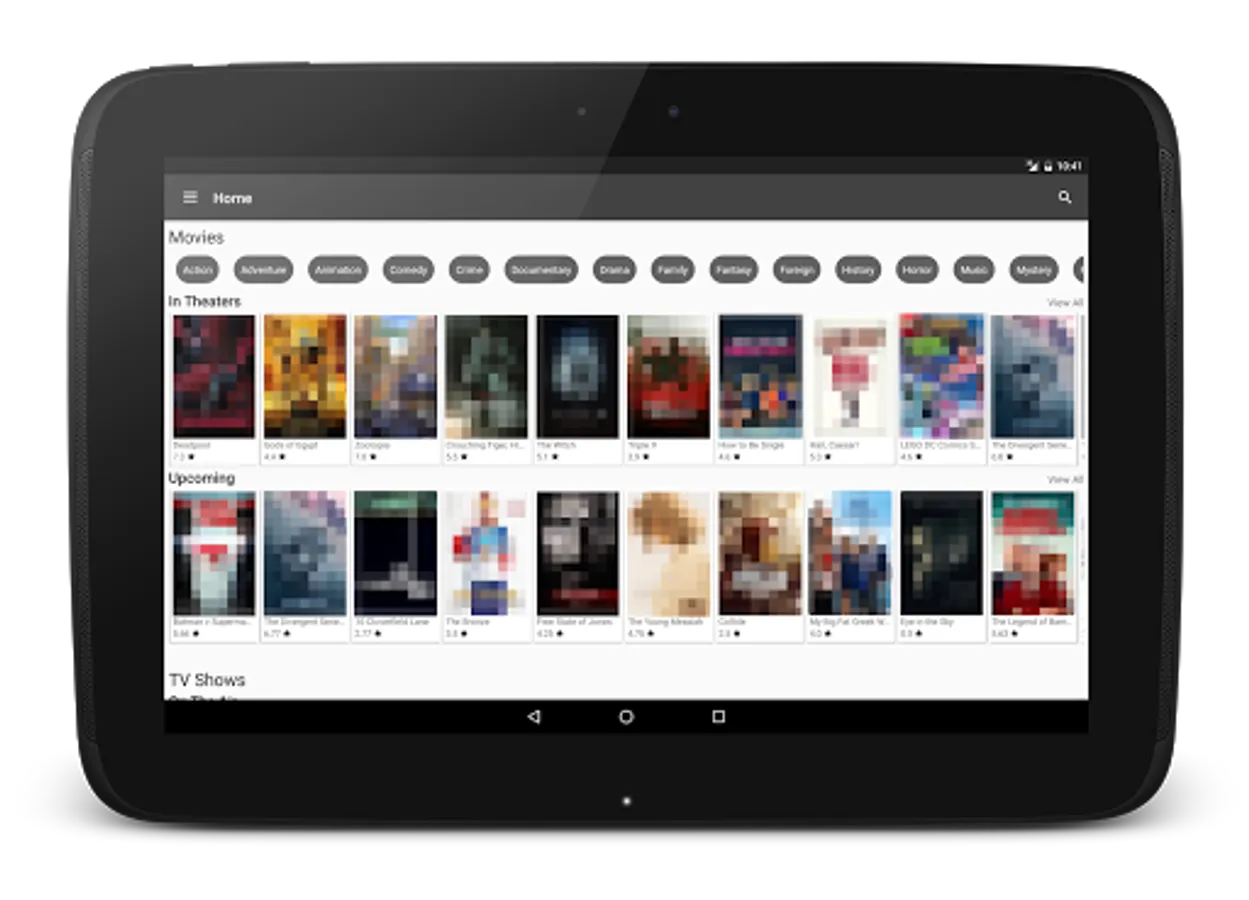Image resolution: width=1249 pixels, height=900 pixels.
Task: Open the My Big Fat Greek Wedding card
Action: coord(851,565)
